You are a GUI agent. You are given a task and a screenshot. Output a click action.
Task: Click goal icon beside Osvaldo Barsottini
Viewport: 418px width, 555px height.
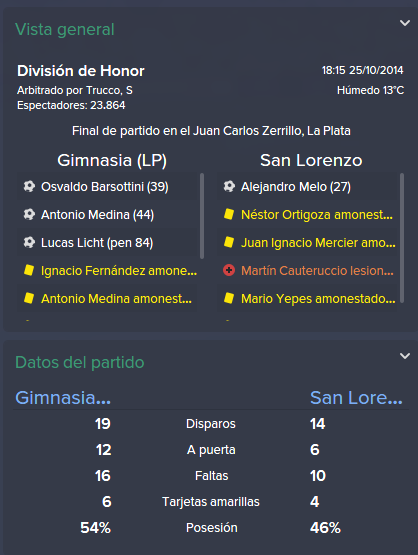(29, 186)
